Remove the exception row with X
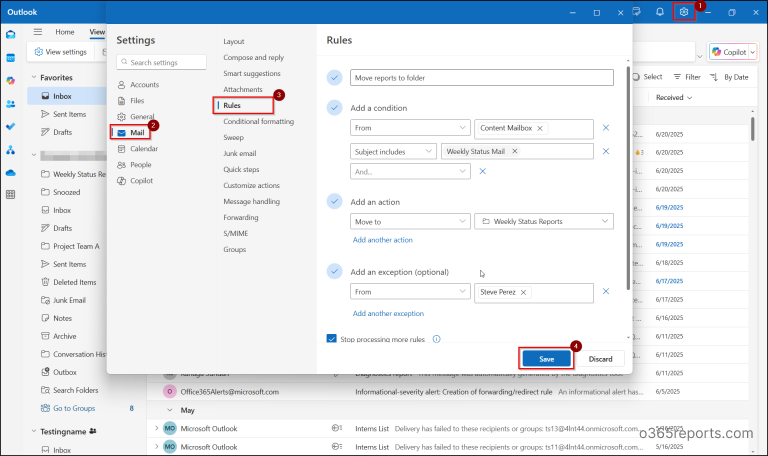 (x=606, y=291)
